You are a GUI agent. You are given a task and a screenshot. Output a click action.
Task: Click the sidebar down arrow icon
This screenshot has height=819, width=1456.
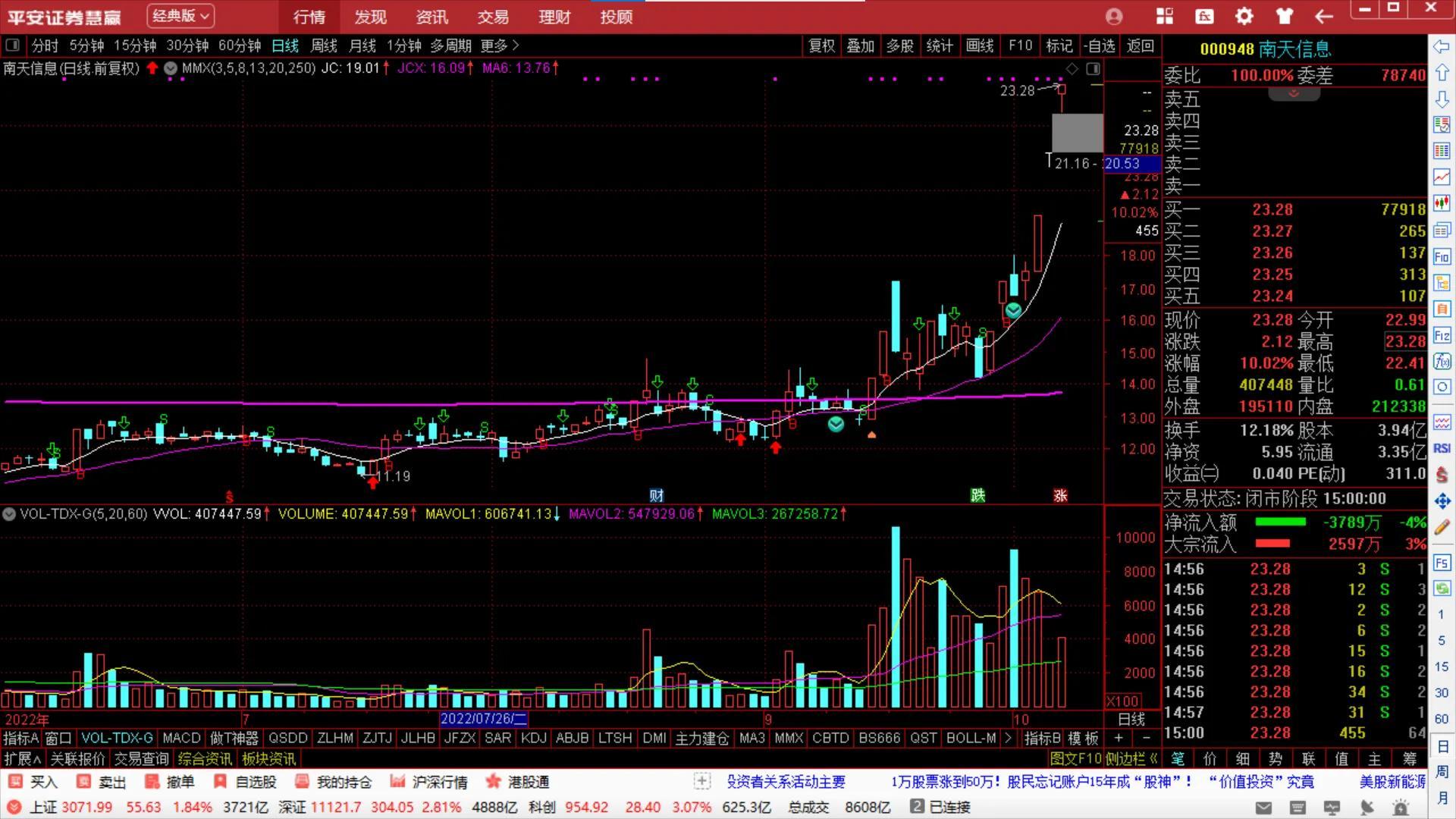(1442, 99)
